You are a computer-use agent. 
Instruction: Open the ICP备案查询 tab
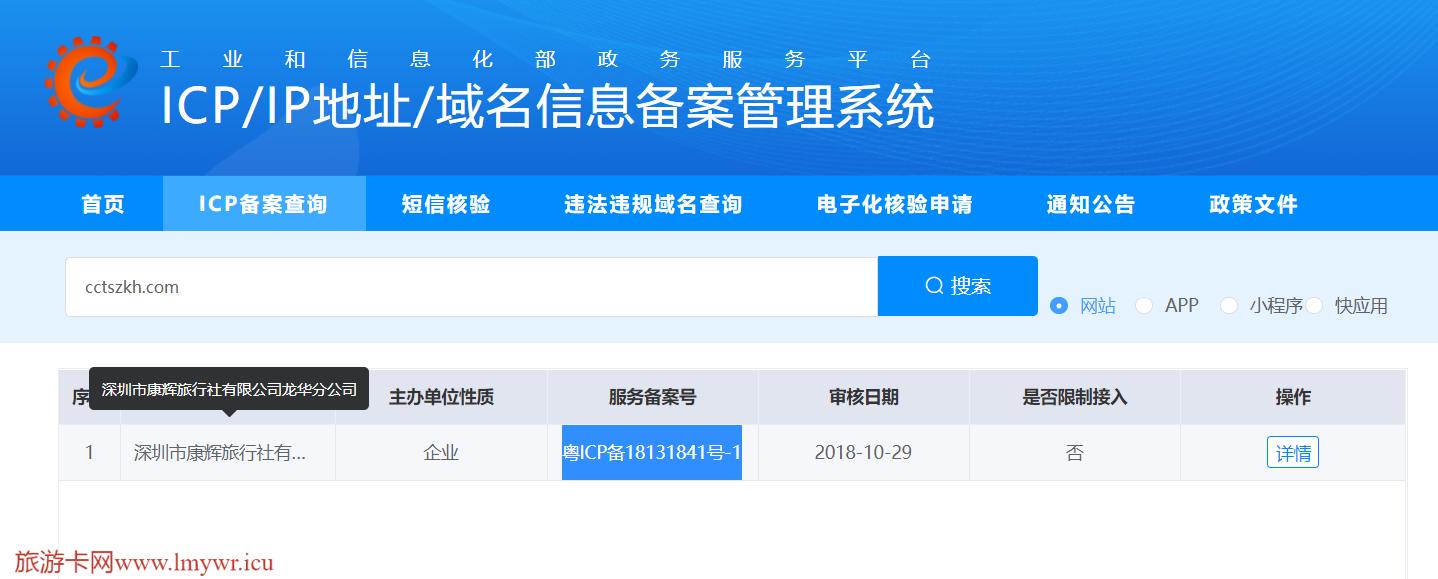pos(264,203)
